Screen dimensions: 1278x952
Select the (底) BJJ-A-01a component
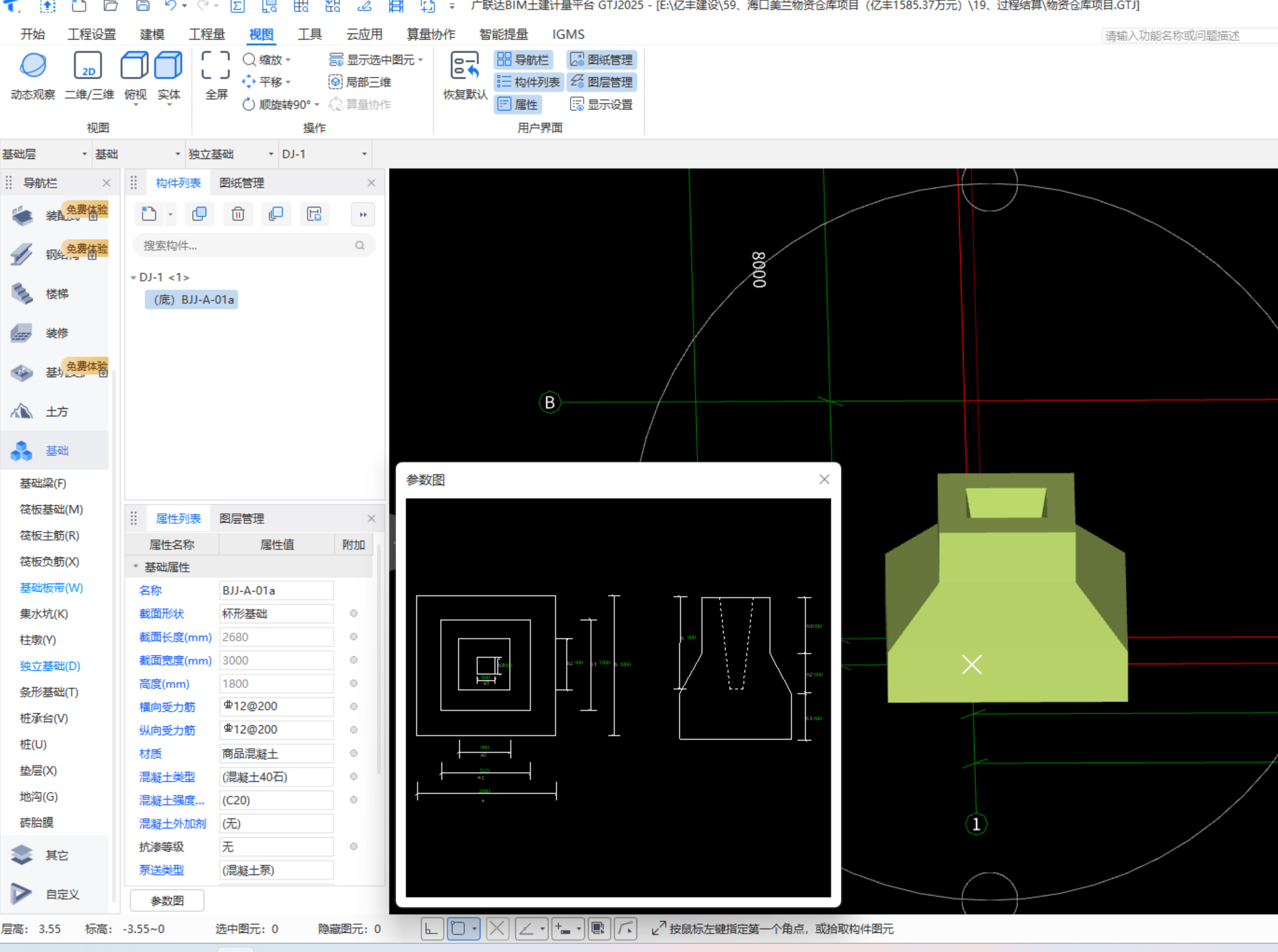pos(192,300)
